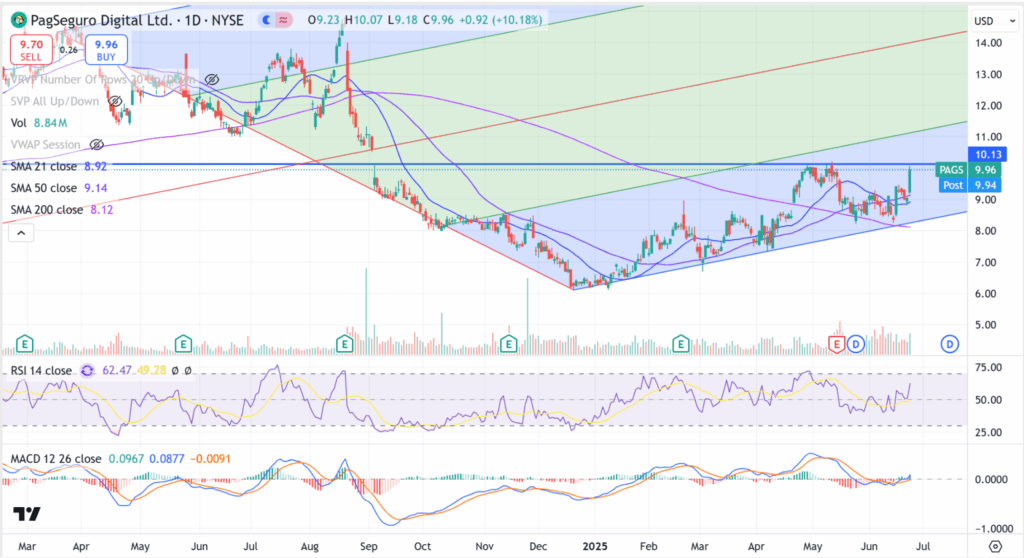This screenshot has width=1024, height=558.
Task: Select the RSI 14 close legend
Action: pyautogui.click(x=41, y=370)
